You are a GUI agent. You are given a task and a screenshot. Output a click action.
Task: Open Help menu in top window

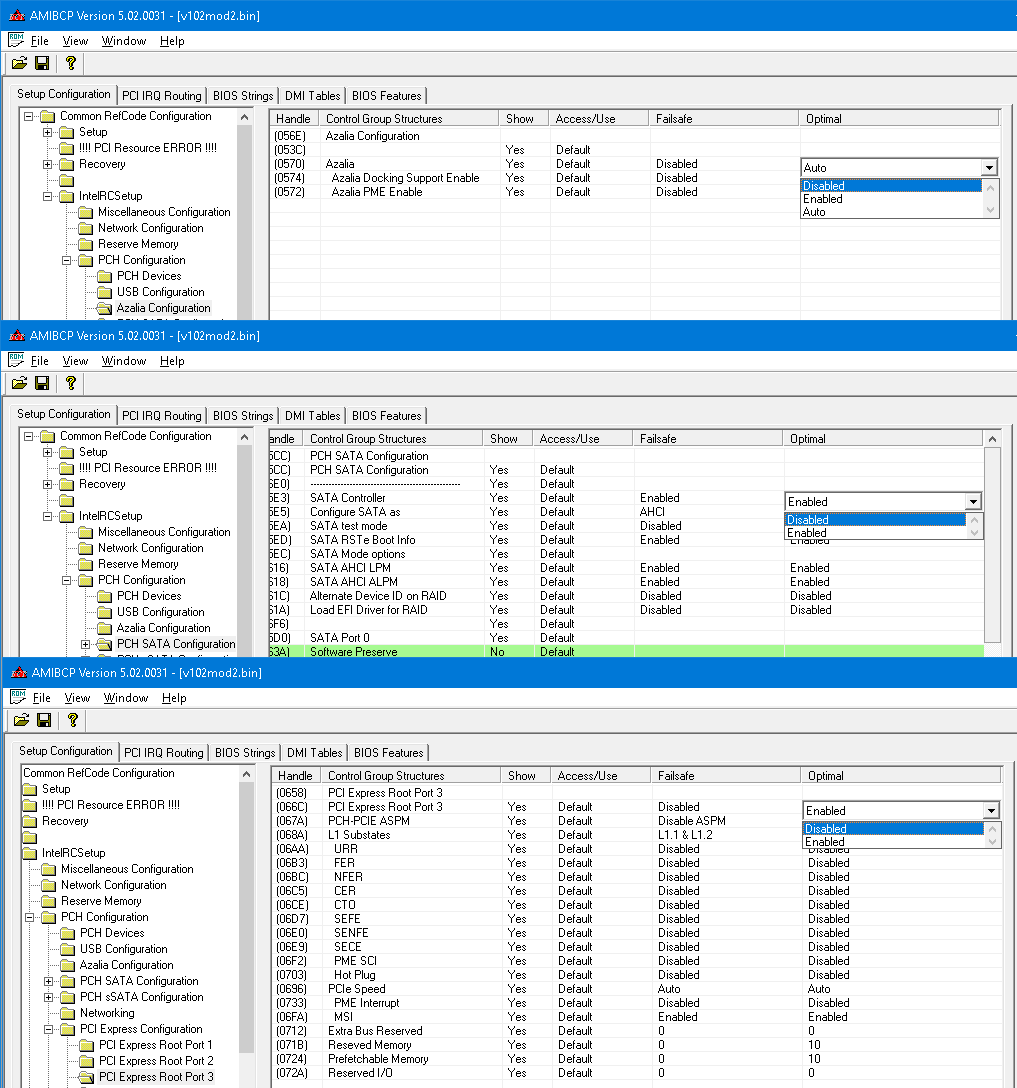click(172, 41)
